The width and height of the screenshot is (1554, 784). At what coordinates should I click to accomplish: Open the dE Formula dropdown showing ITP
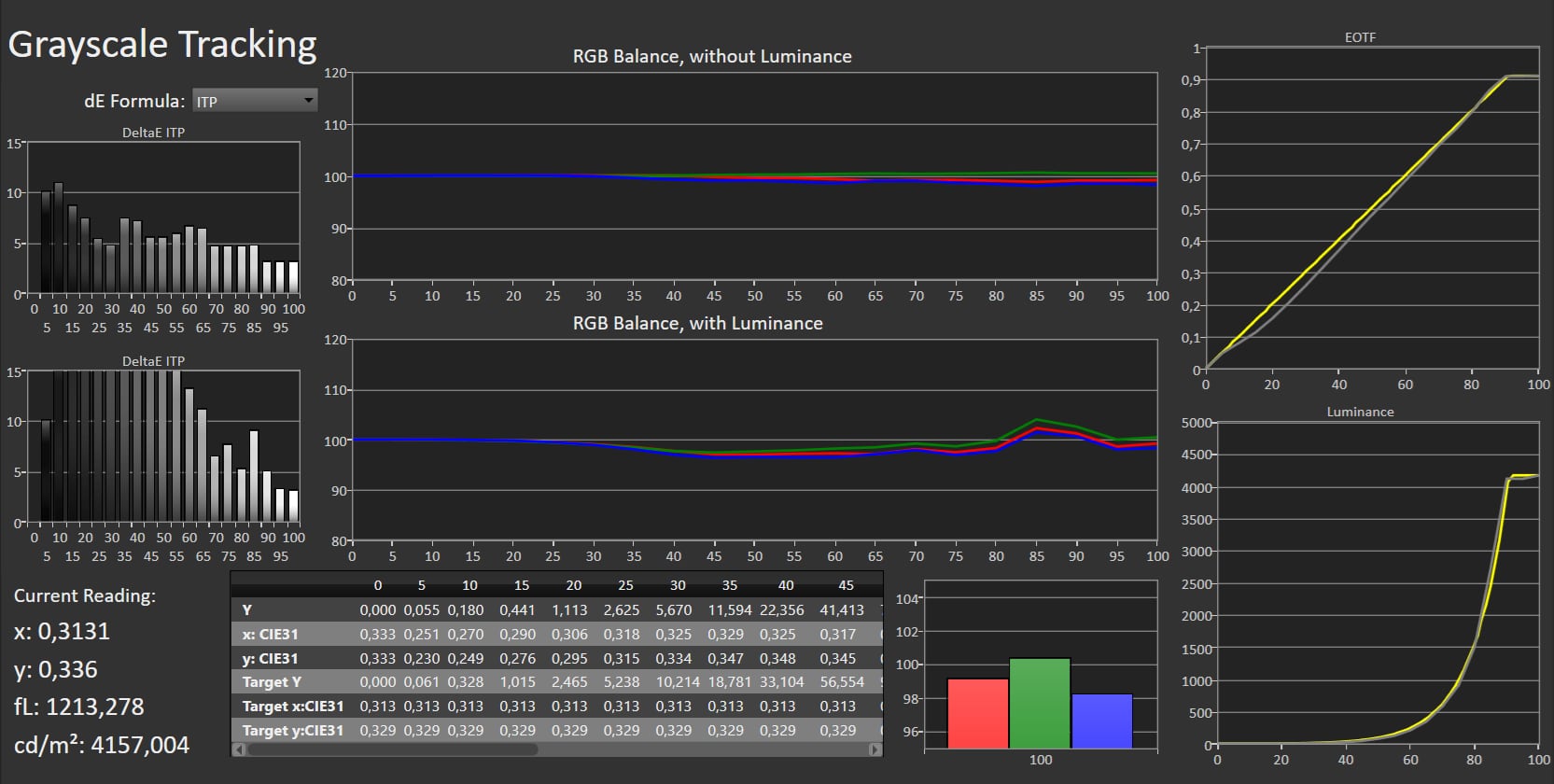tap(247, 101)
